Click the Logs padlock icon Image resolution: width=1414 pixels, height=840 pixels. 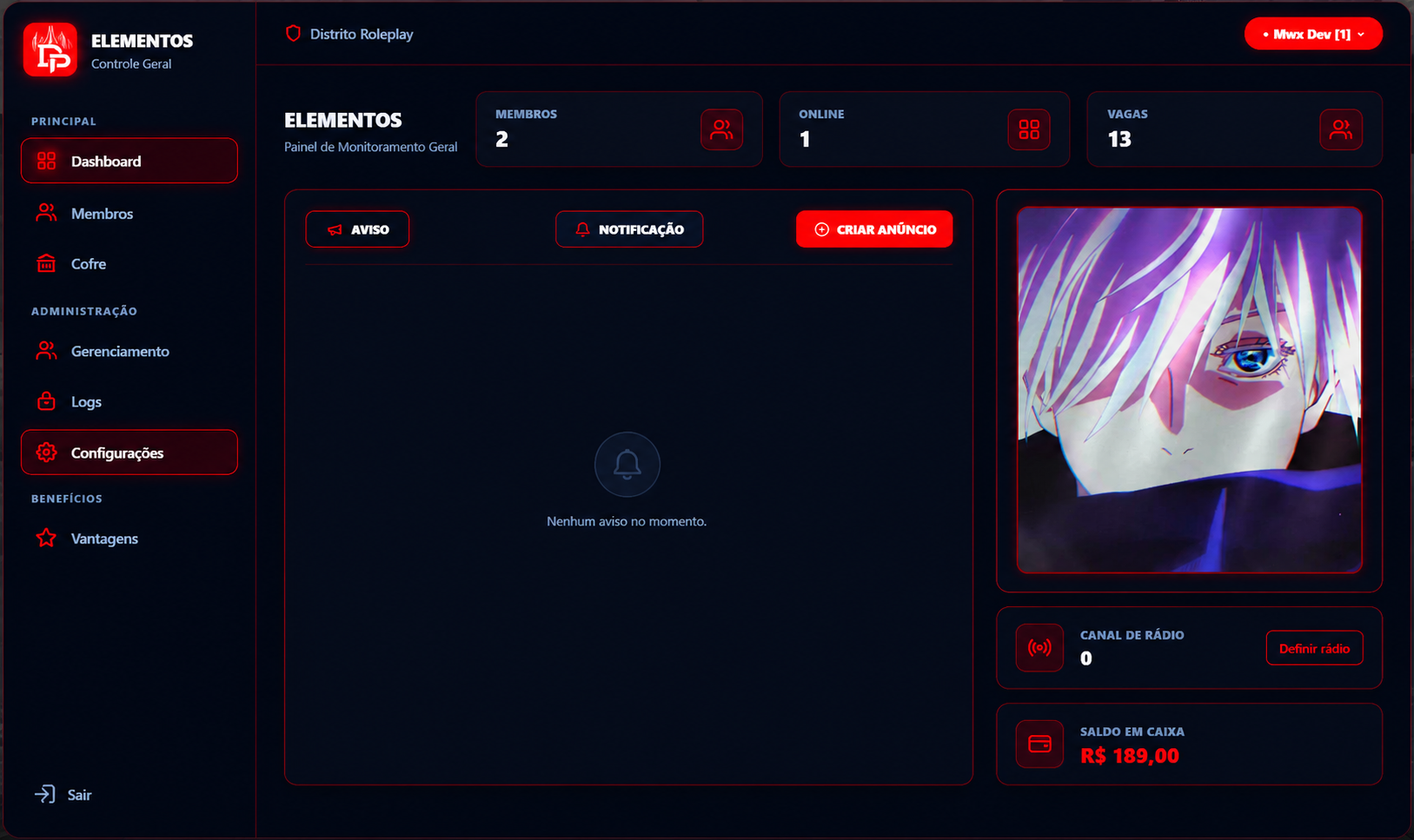[x=46, y=401]
